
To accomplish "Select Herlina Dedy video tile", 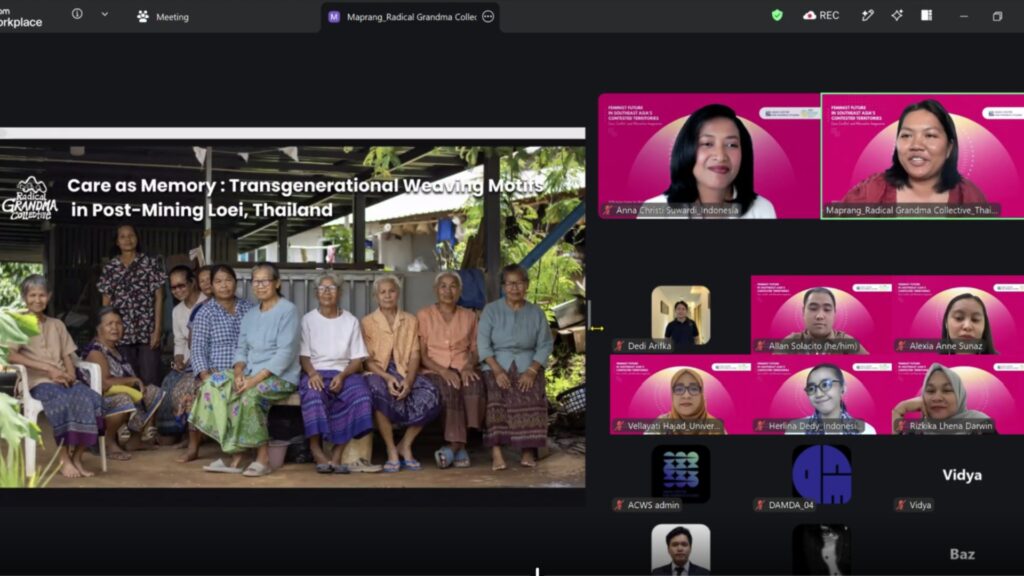I will [821, 394].
